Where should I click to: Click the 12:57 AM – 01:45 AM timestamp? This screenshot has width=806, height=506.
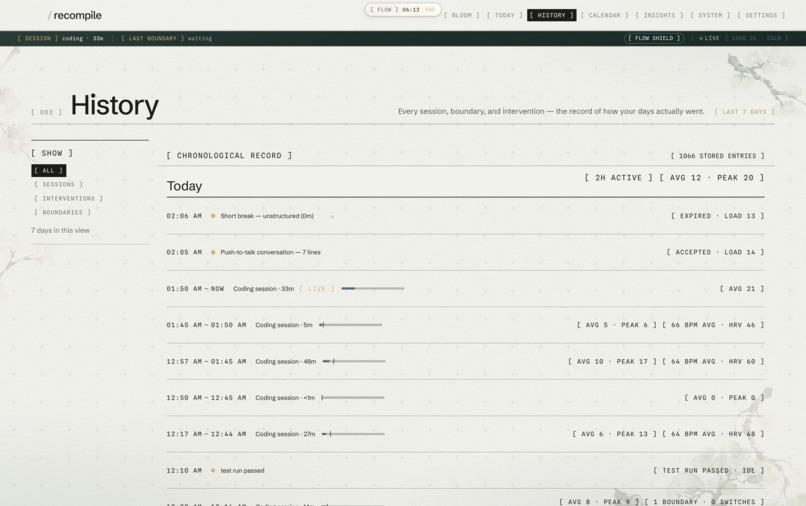click(x=206, y=362)
